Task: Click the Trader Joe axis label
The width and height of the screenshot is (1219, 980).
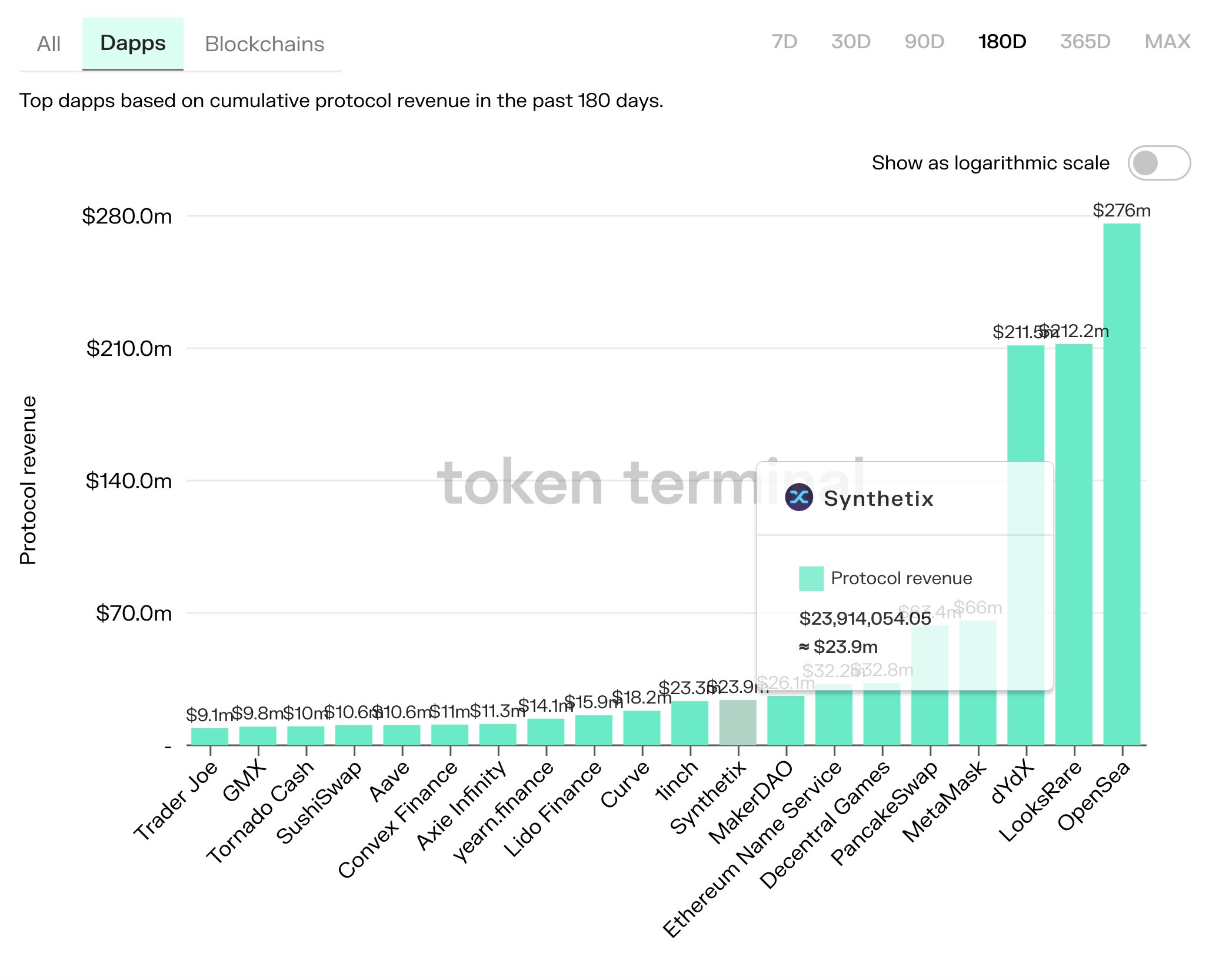Action: click(x=175, y=801)
